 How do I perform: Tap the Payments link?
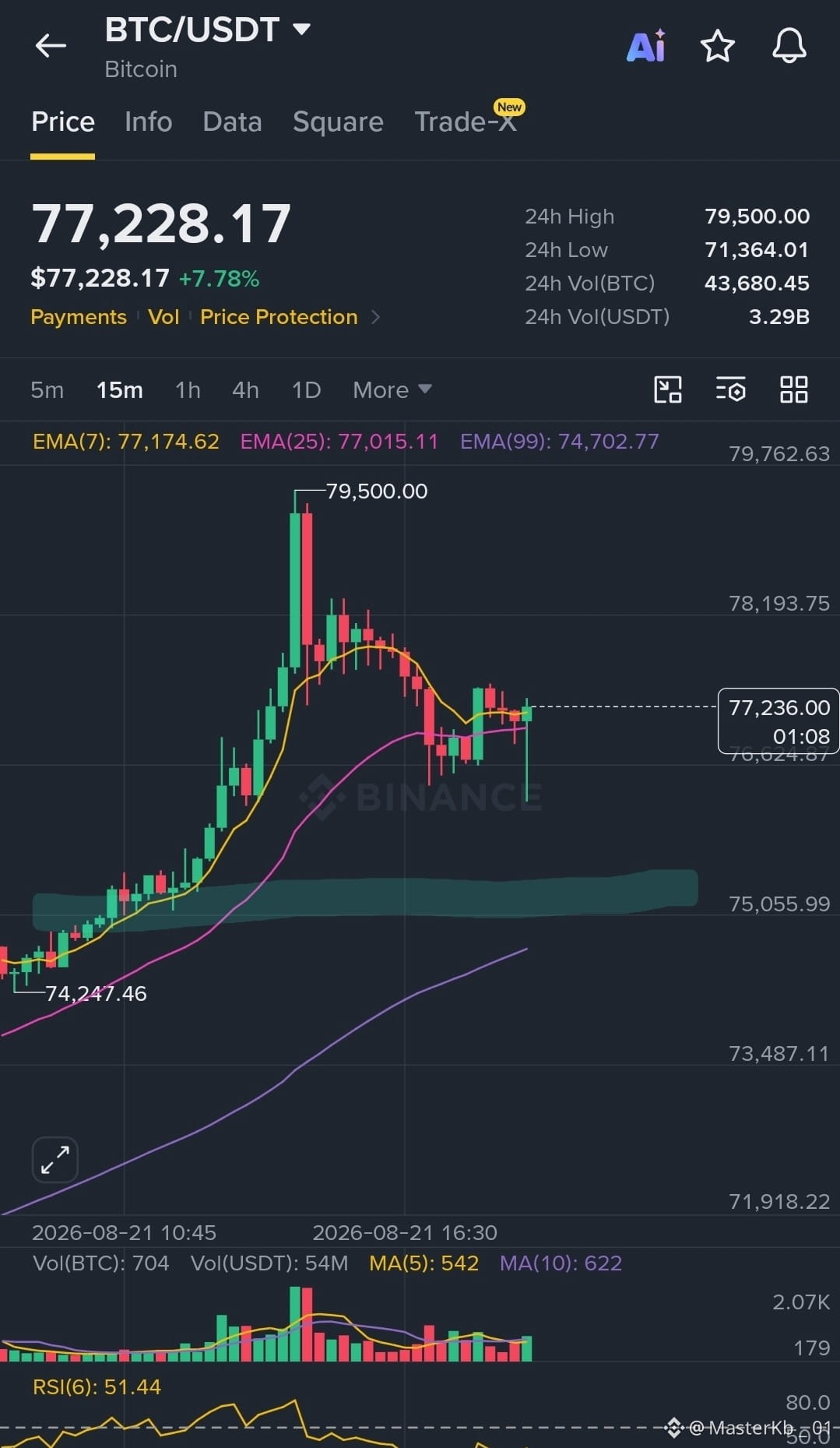click(x=78, y=317)
